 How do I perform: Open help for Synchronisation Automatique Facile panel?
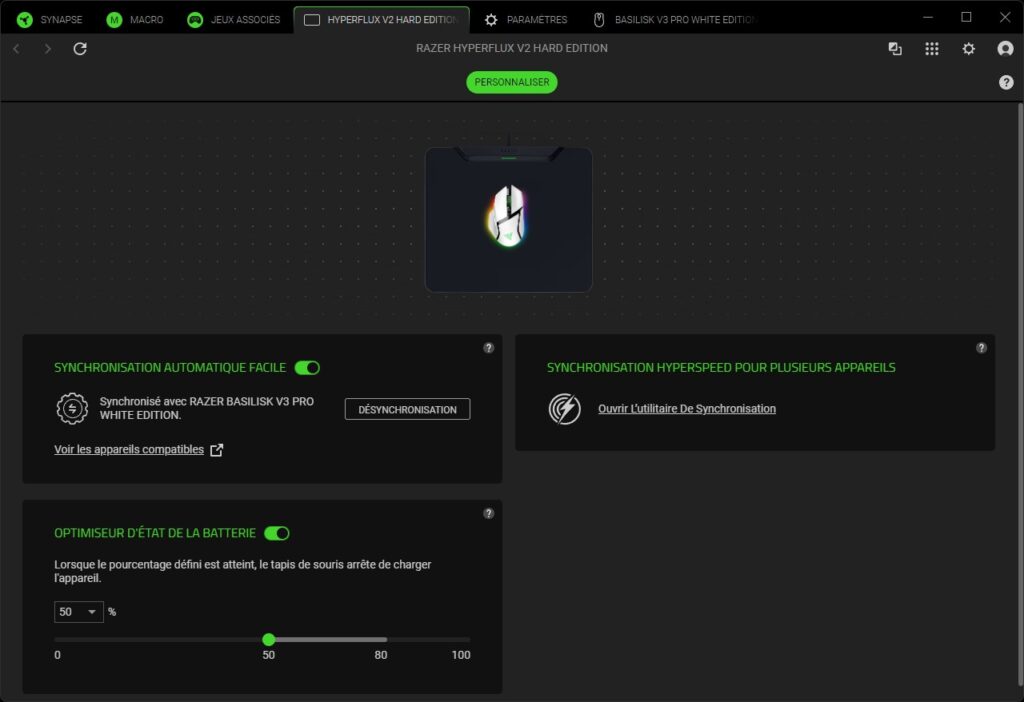coord(488,348)
